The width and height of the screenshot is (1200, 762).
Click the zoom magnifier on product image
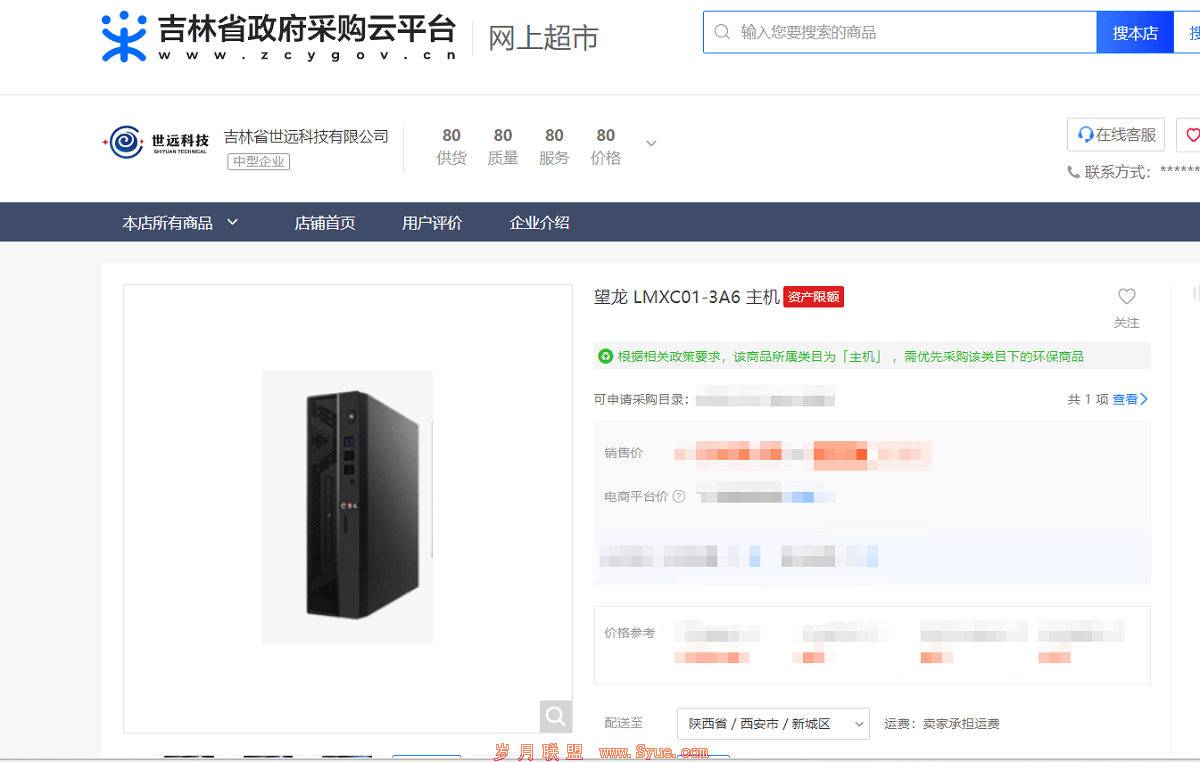pyautogui.click(x=556, y=716)
